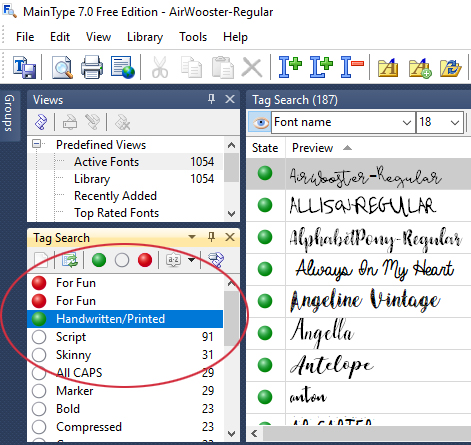
Task: Open the Library menu
Action: pyautogui.click(x=145, y=37)
